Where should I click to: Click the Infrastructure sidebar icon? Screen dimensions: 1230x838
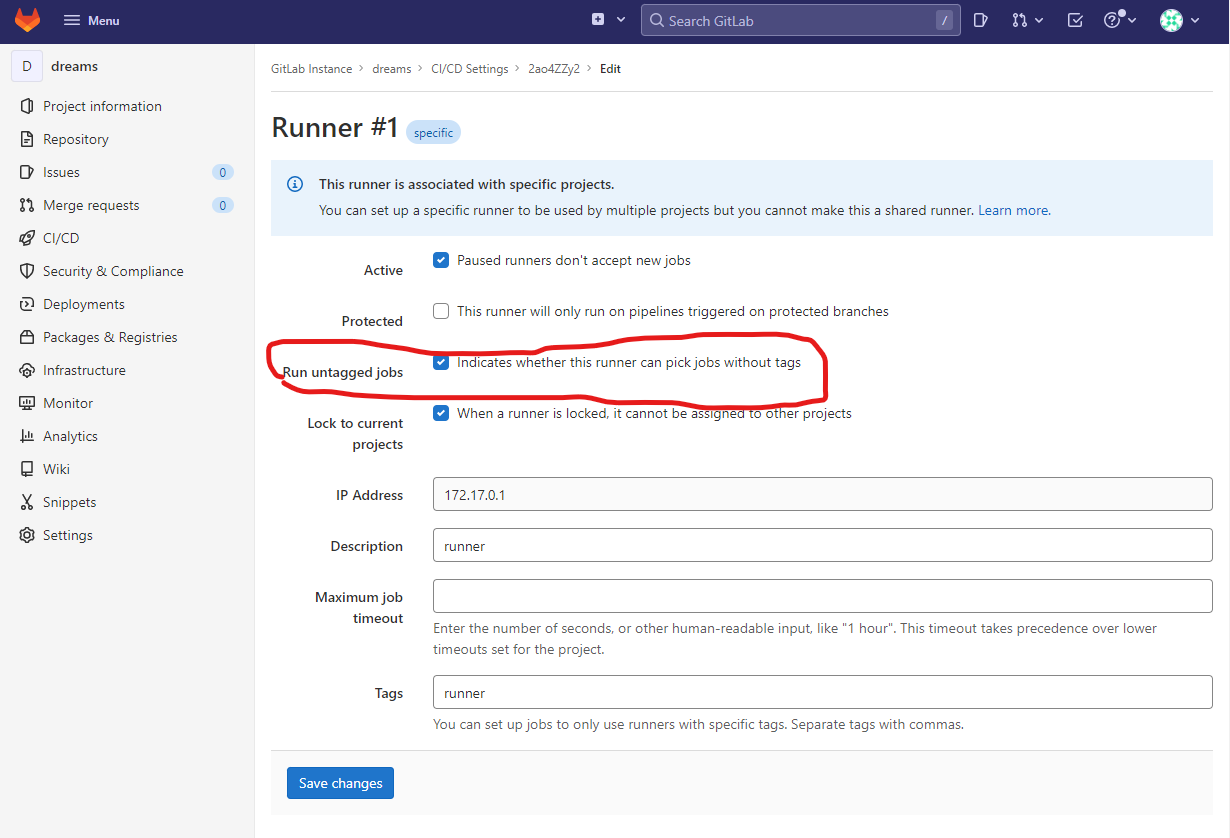click(26, 370)
